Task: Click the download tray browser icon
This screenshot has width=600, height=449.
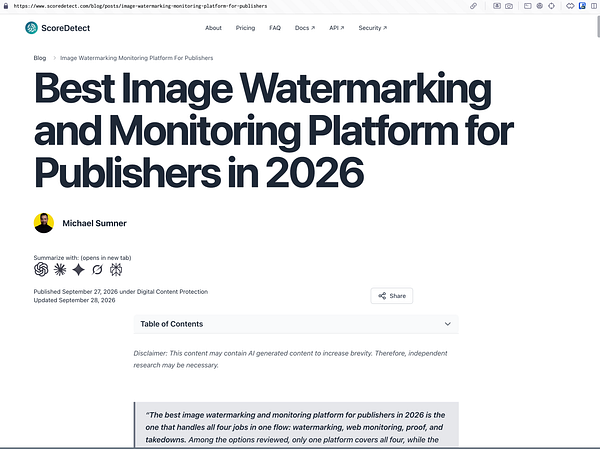Action: 497,6
